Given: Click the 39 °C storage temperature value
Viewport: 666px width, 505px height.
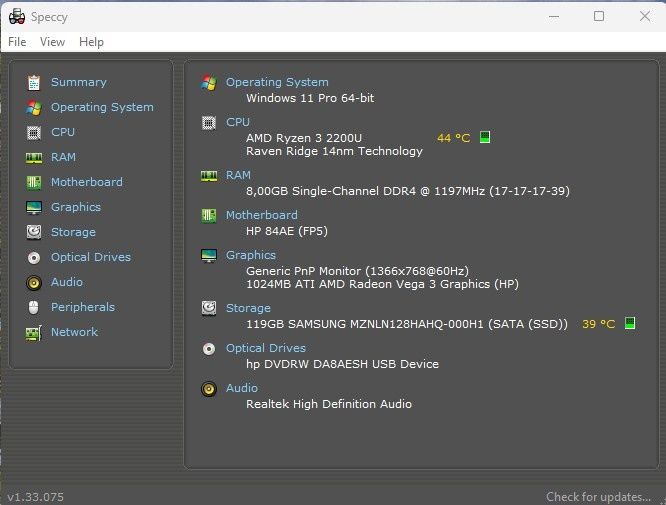Looking at the screenshot, I should point(598,324).
